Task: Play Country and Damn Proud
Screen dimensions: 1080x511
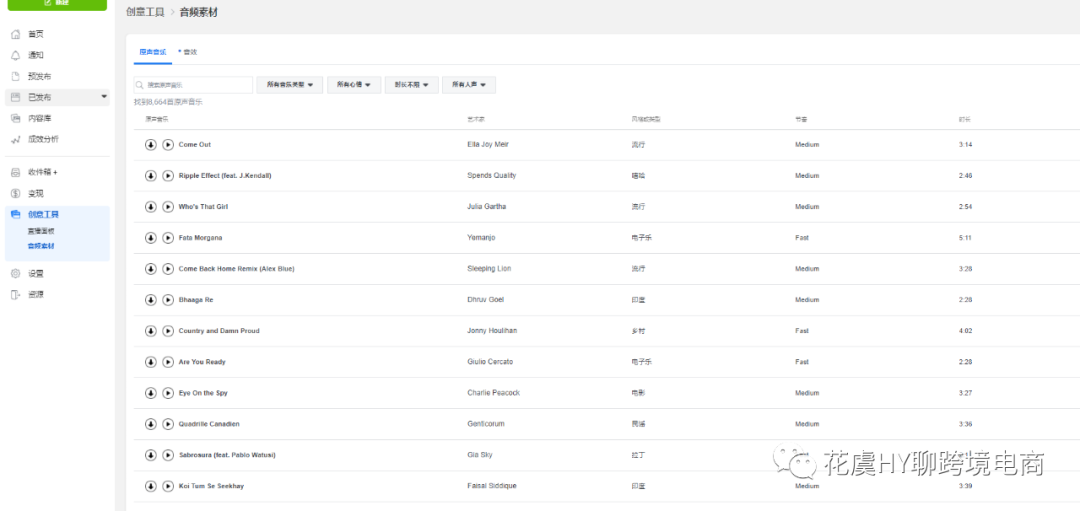Action: point(168,331)
